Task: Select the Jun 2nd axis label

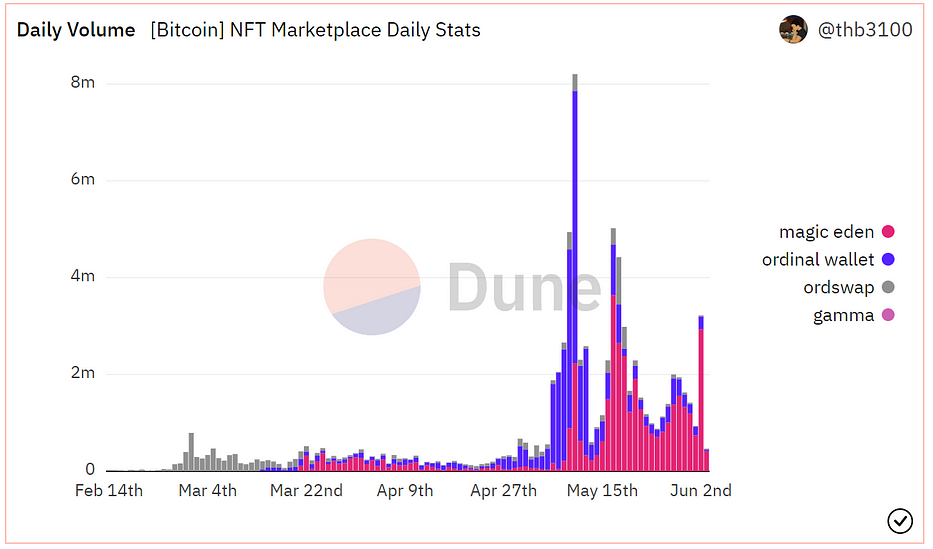Action: [x=701, y=491]
